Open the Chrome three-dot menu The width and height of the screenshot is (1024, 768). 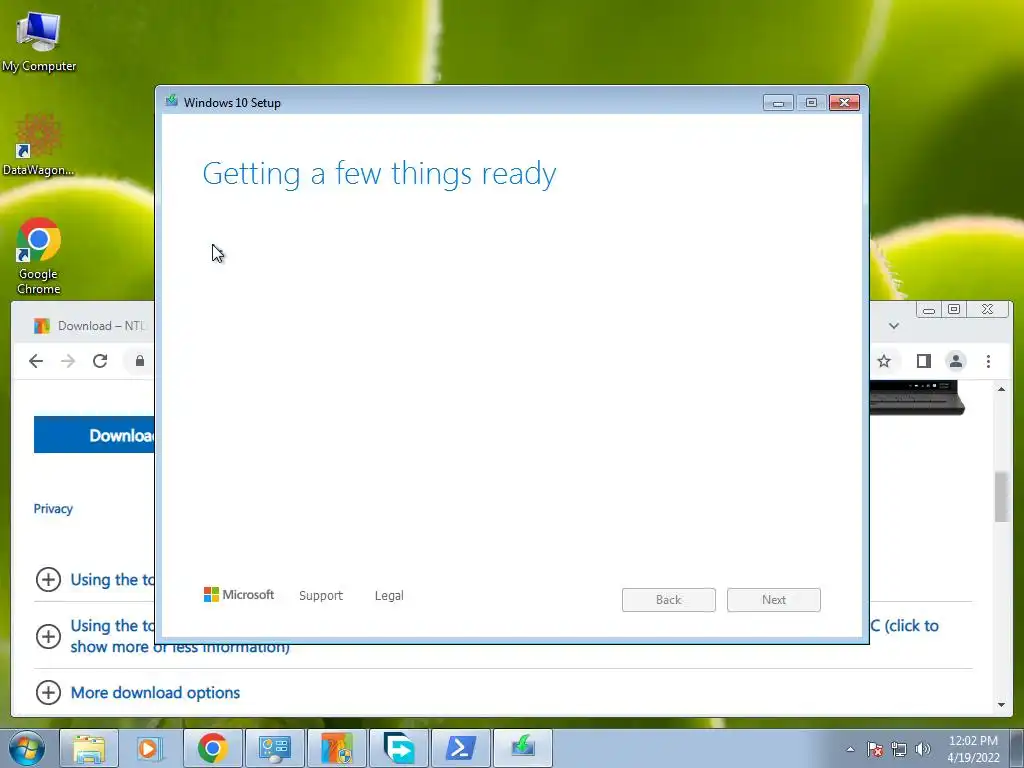coord(988,361)
